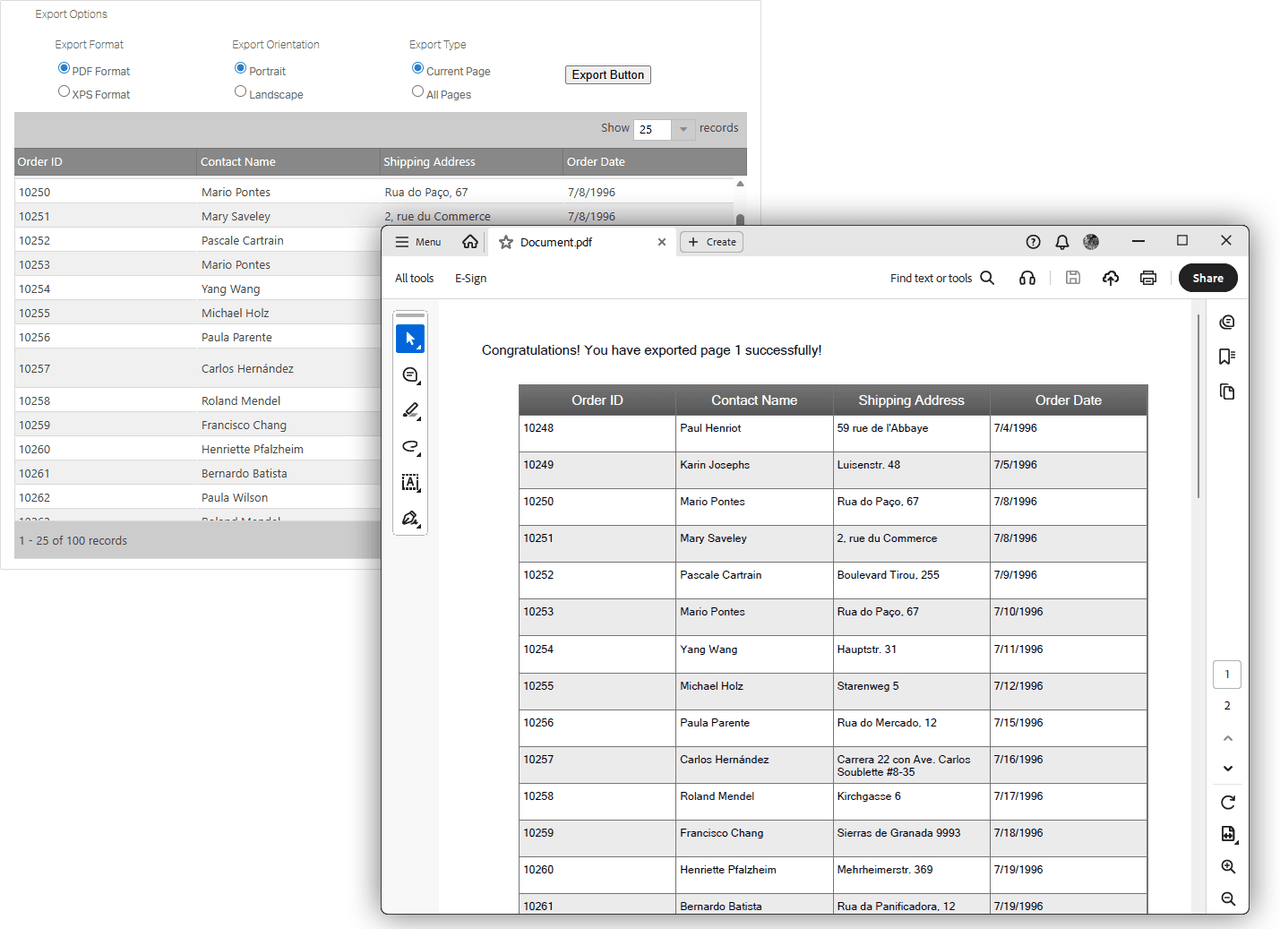The height and width of the screenshot is (929, 1280).
Task: Click grid row 10262 Paula Wilson
Action: [x=199, y=497]
